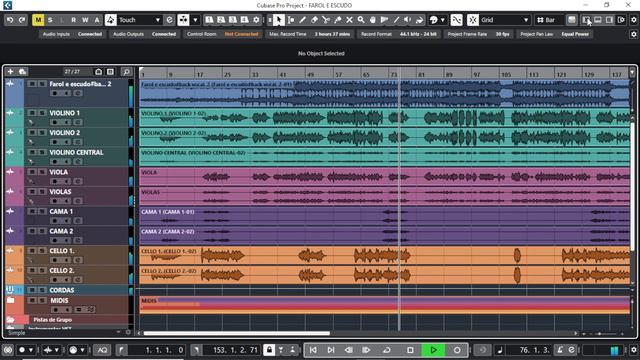Image resolution: width=640 pixels, height=360 pixels.
Task: Click Project Pan Law Equal Power
Action: click(554, 34)
